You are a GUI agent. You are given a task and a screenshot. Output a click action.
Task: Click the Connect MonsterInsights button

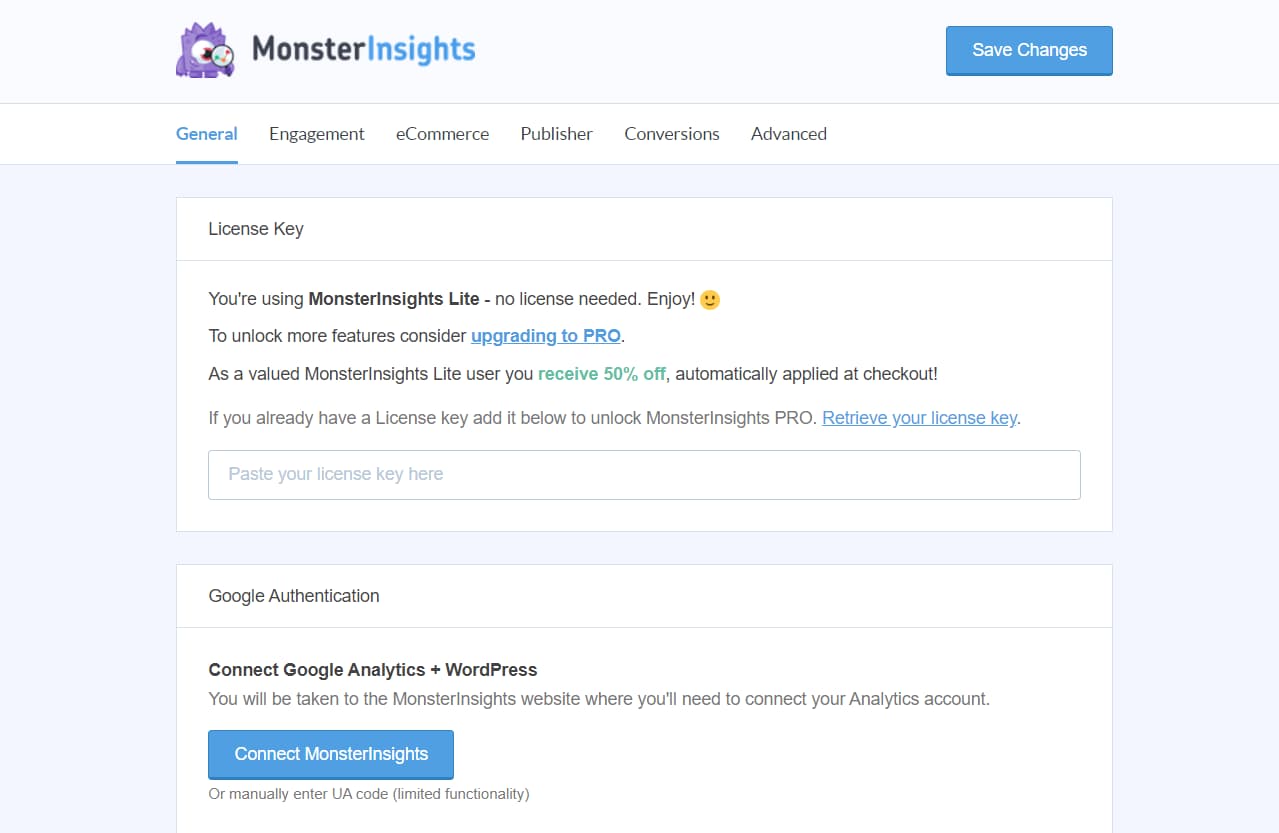[331, 754]
